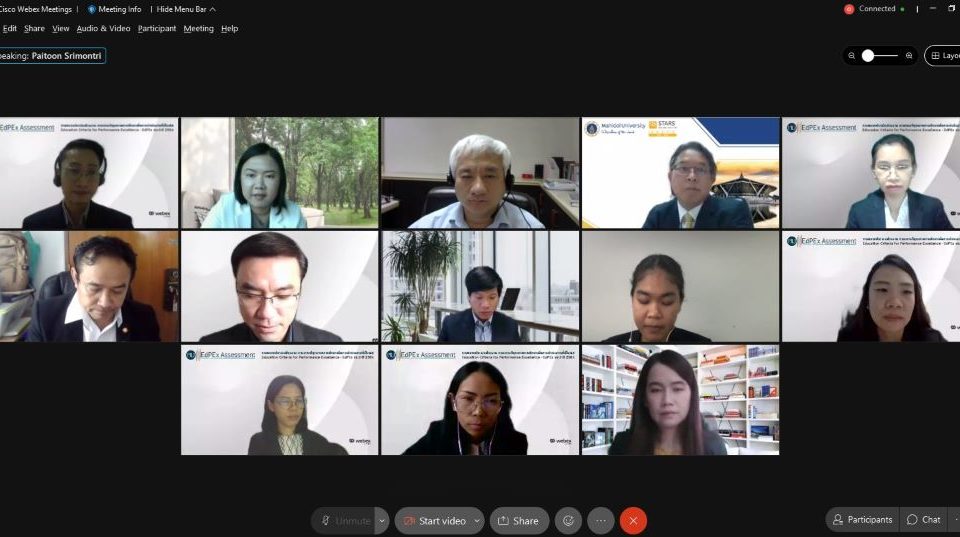Viewport: 960px width, 537px height.
Task: Open the Participant menu
Action: pos(157,28)
